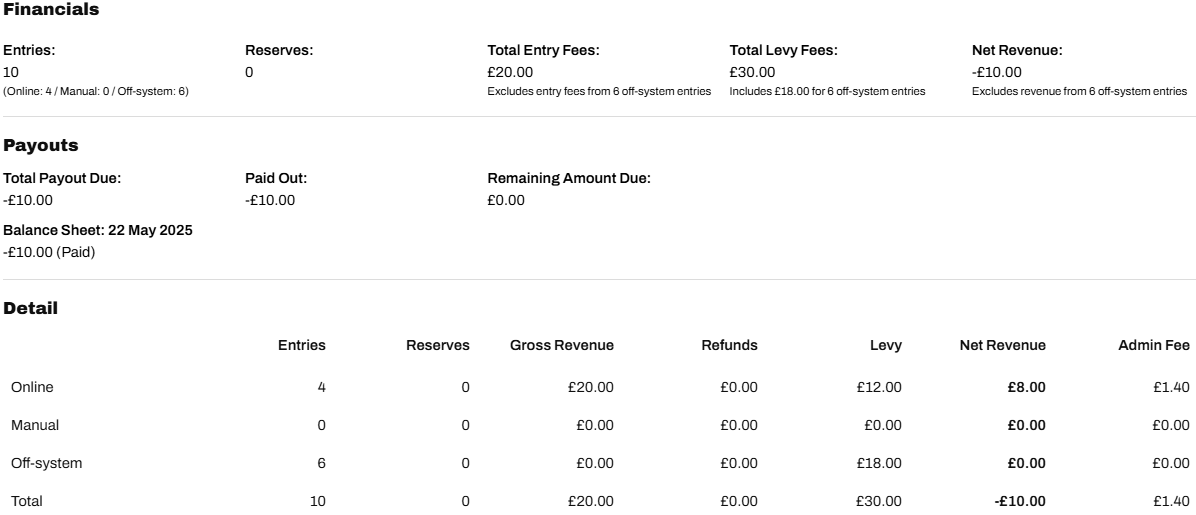Click the Total Levy Fees label

pos(783,50)
